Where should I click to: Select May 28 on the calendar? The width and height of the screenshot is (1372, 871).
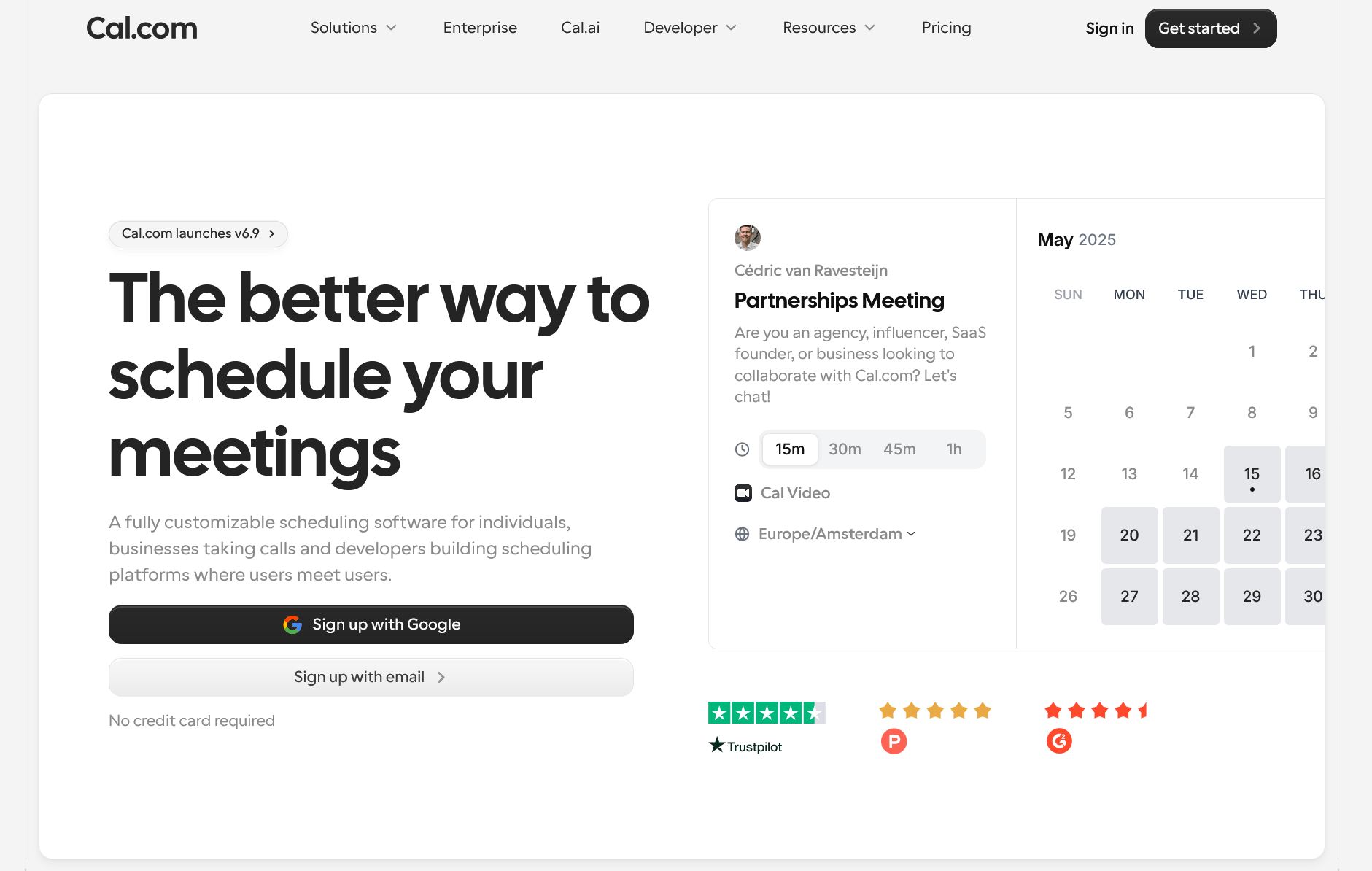click(x=1190, y=597)
